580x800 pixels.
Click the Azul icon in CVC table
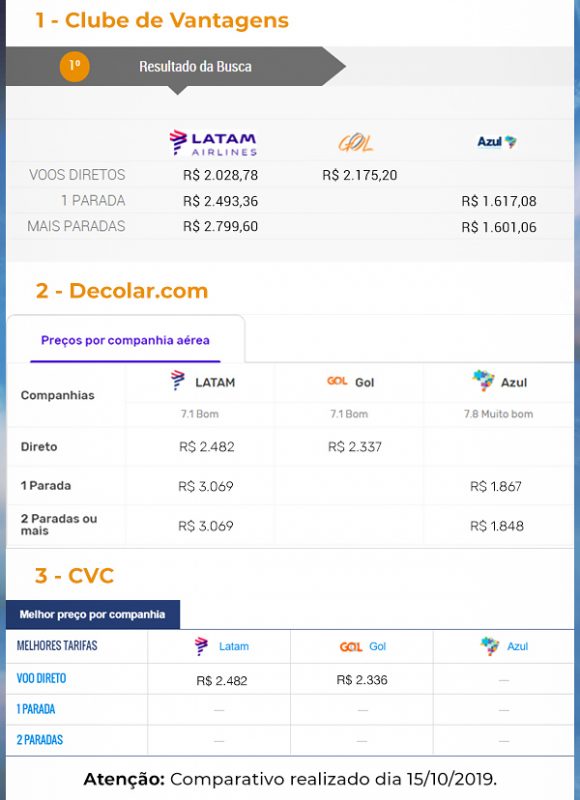[x=490, y=646]
